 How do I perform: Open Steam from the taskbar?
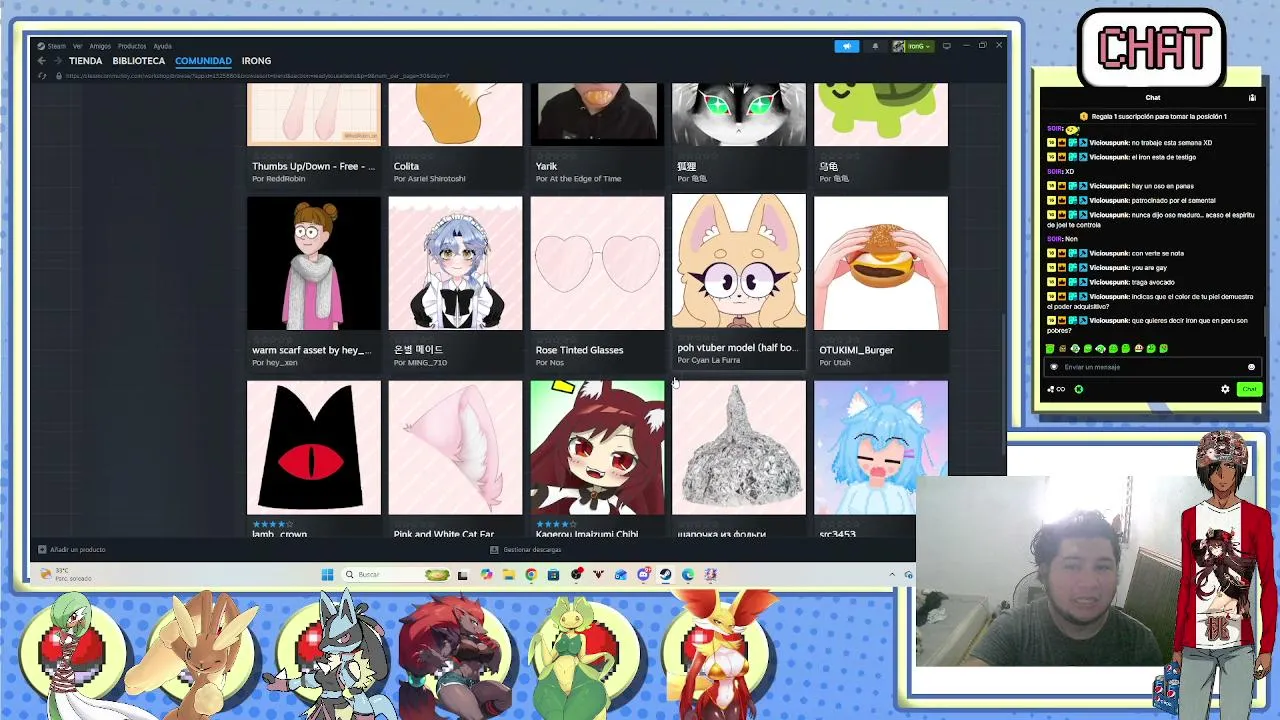[x=665, y=574]
